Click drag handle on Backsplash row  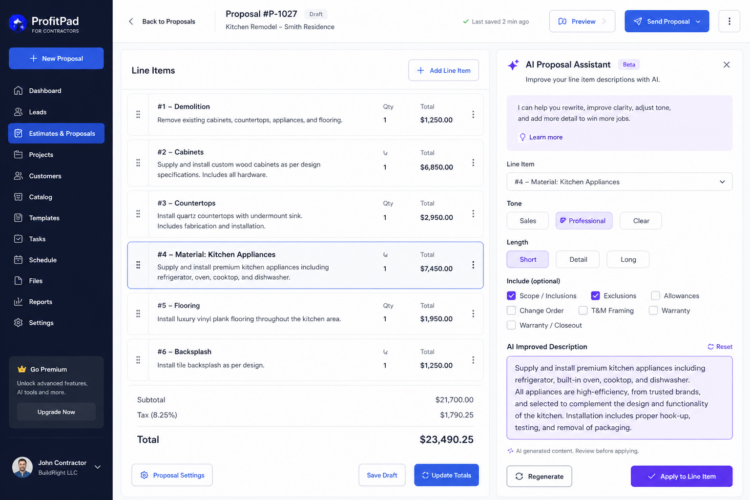point(138,360)
